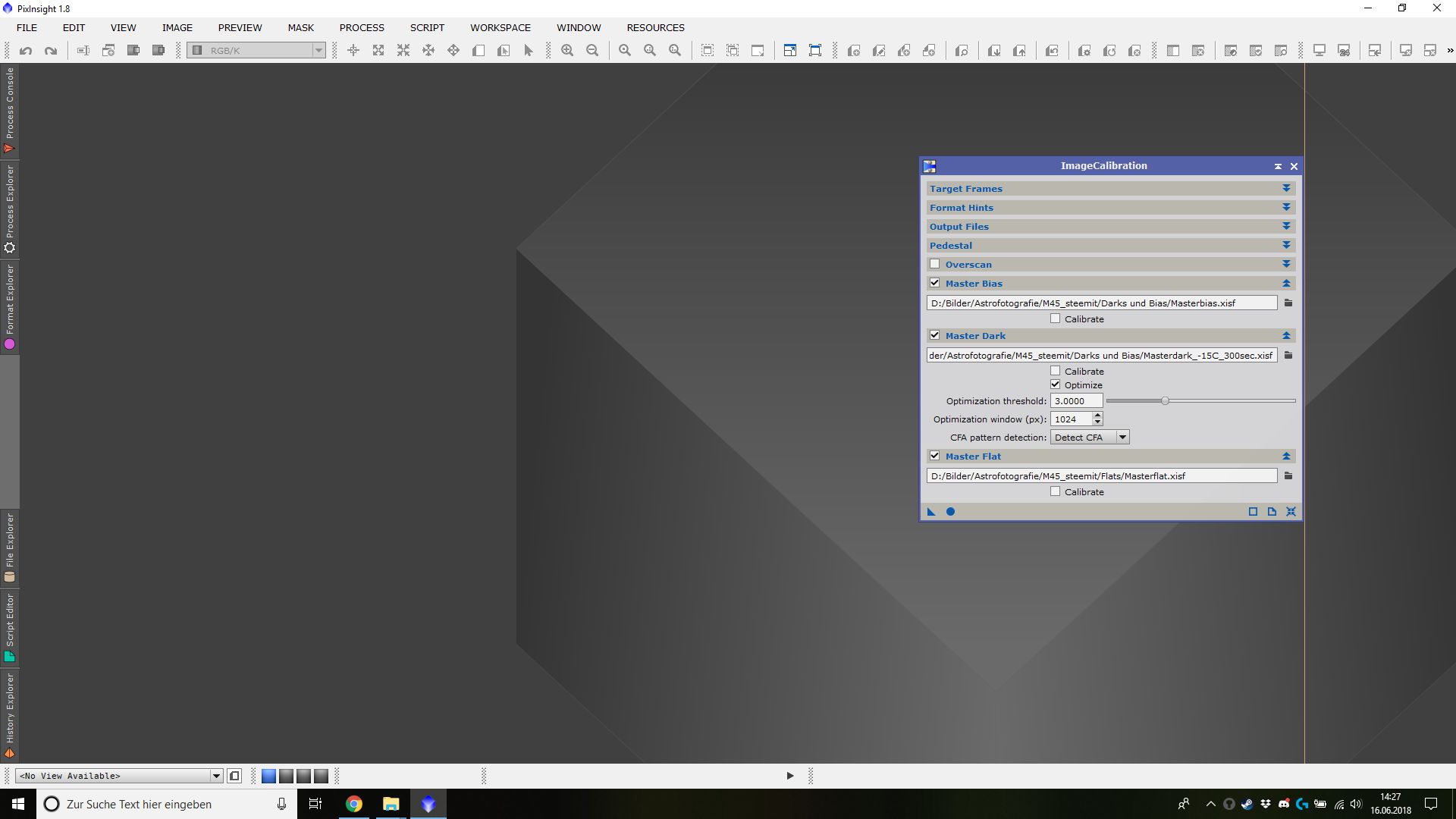Viewport: 1456px width, 819px height.
Task: Open the File Explorer side panel
Action: [9, 548]
